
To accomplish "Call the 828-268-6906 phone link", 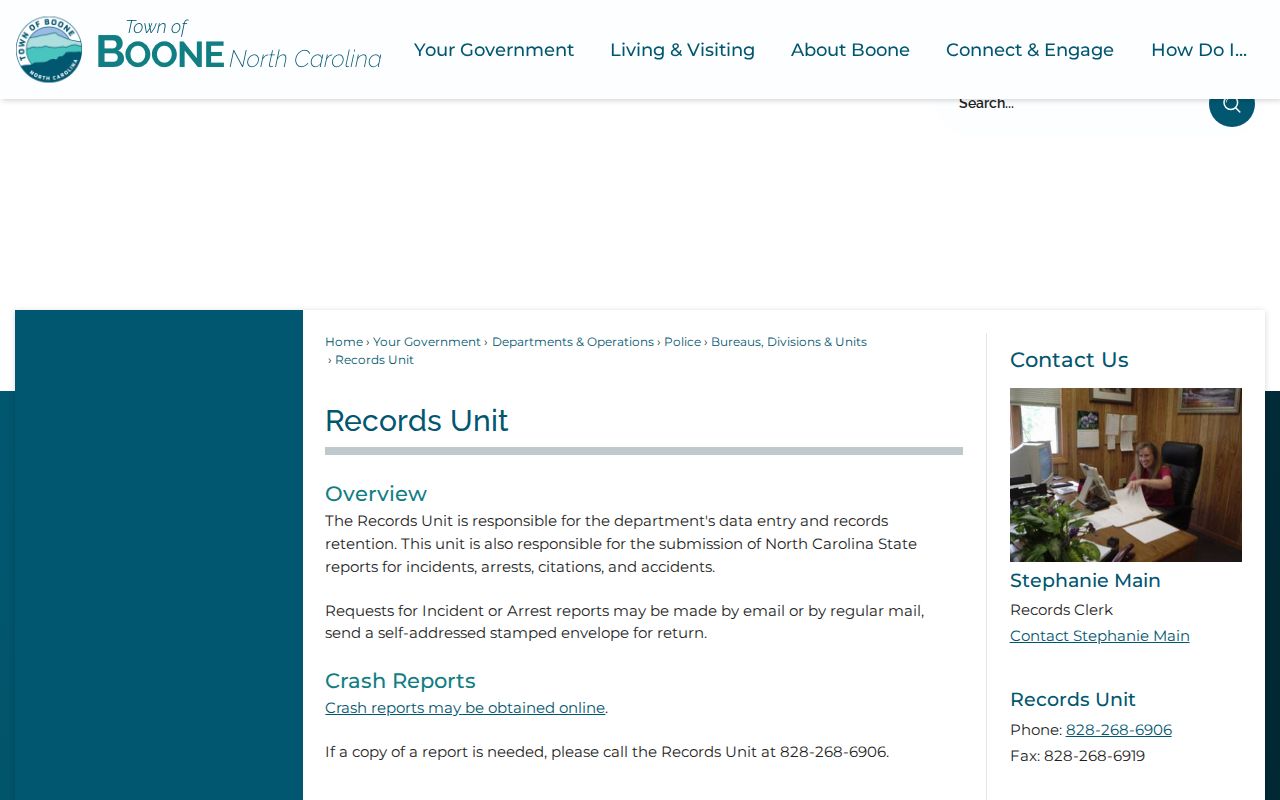I will coord(1119,730).
